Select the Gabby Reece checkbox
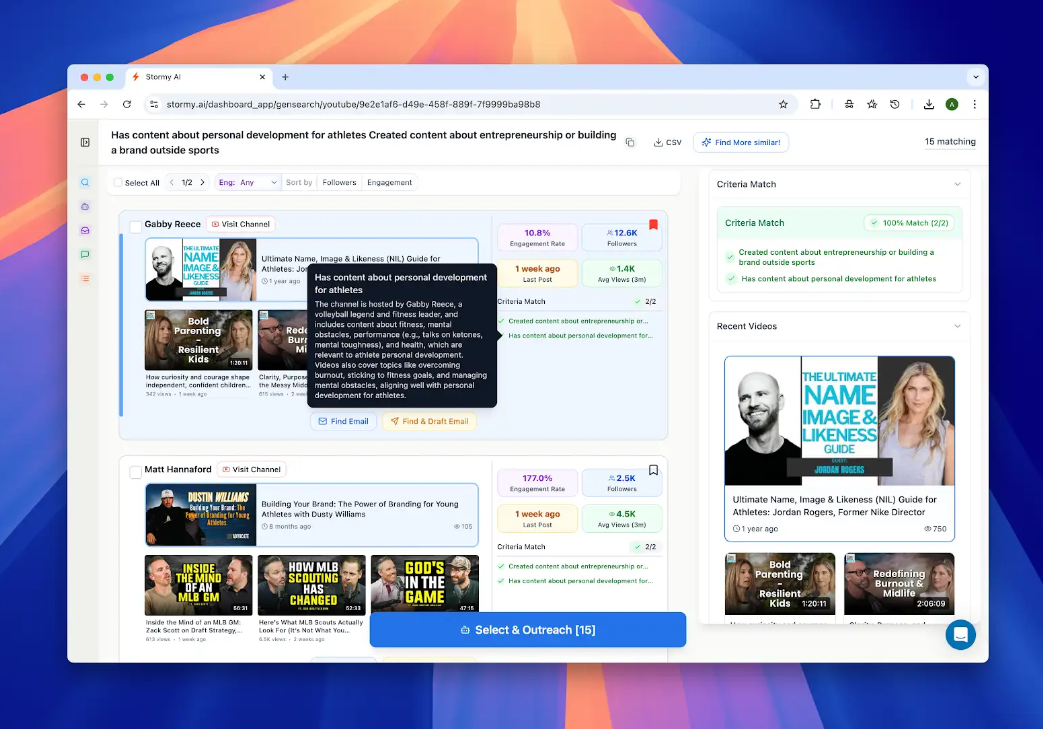 tap(136, 226)
